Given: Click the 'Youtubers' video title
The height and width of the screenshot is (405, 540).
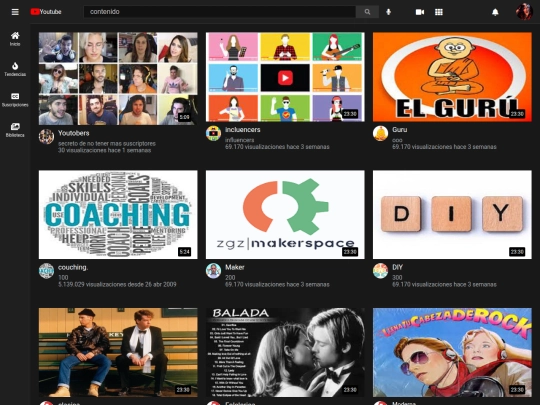Looking at the screenshot, I should tap(74, 133).
